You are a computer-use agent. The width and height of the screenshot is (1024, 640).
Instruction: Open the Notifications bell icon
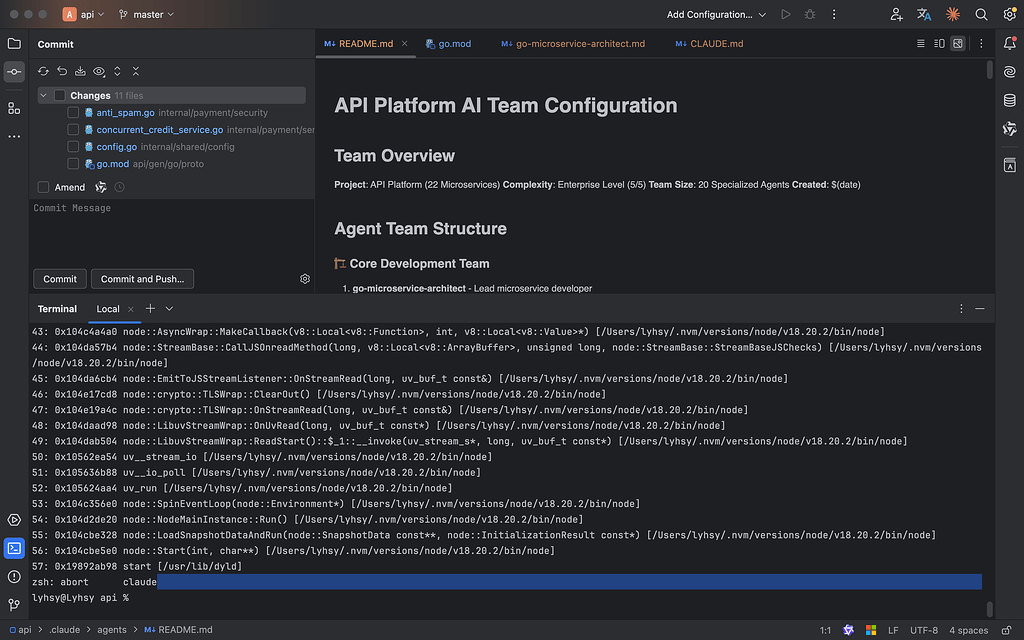coord(1009,44)
